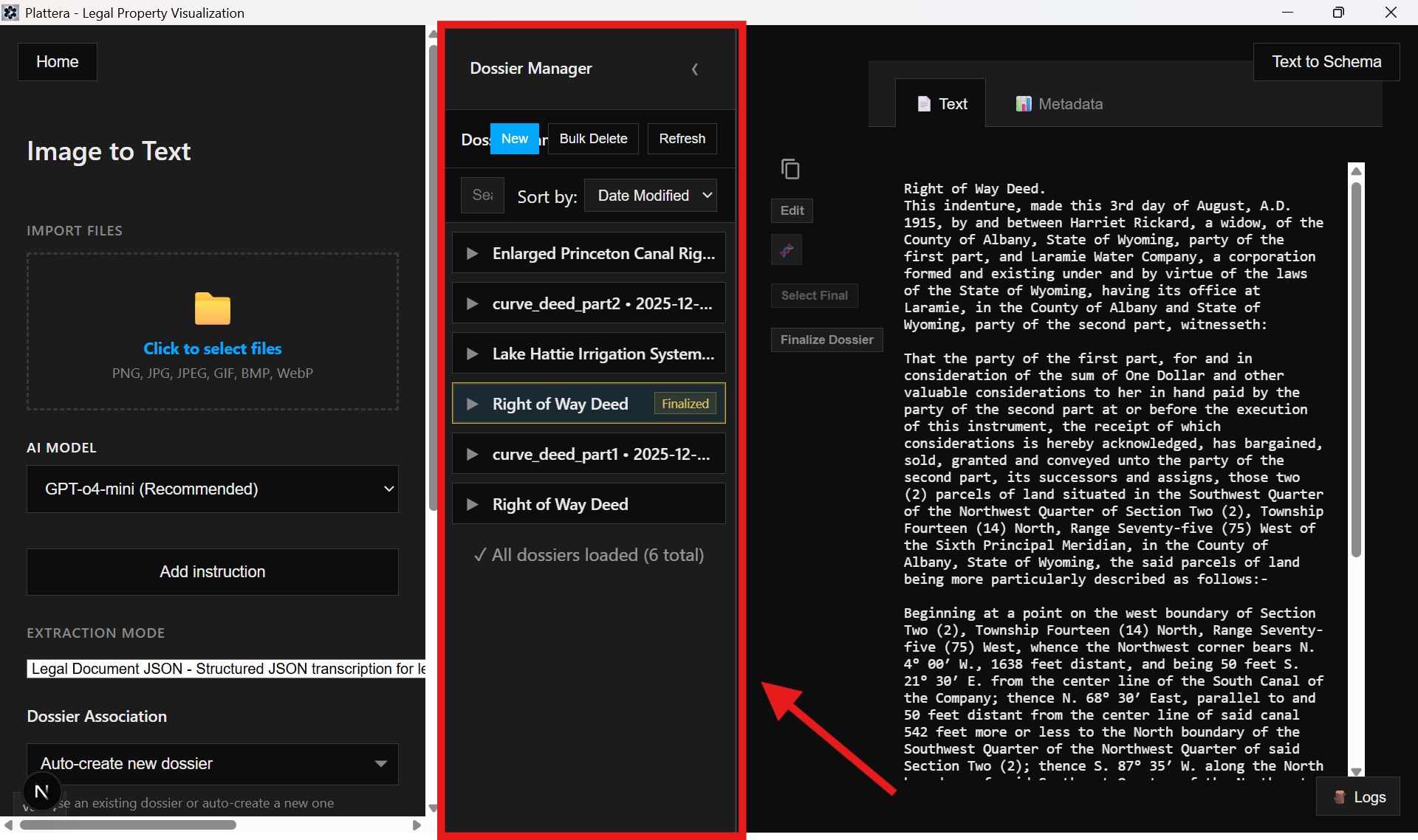
Task: Collapse the Dossier Manager panel
Action: (x=695, y=69)
